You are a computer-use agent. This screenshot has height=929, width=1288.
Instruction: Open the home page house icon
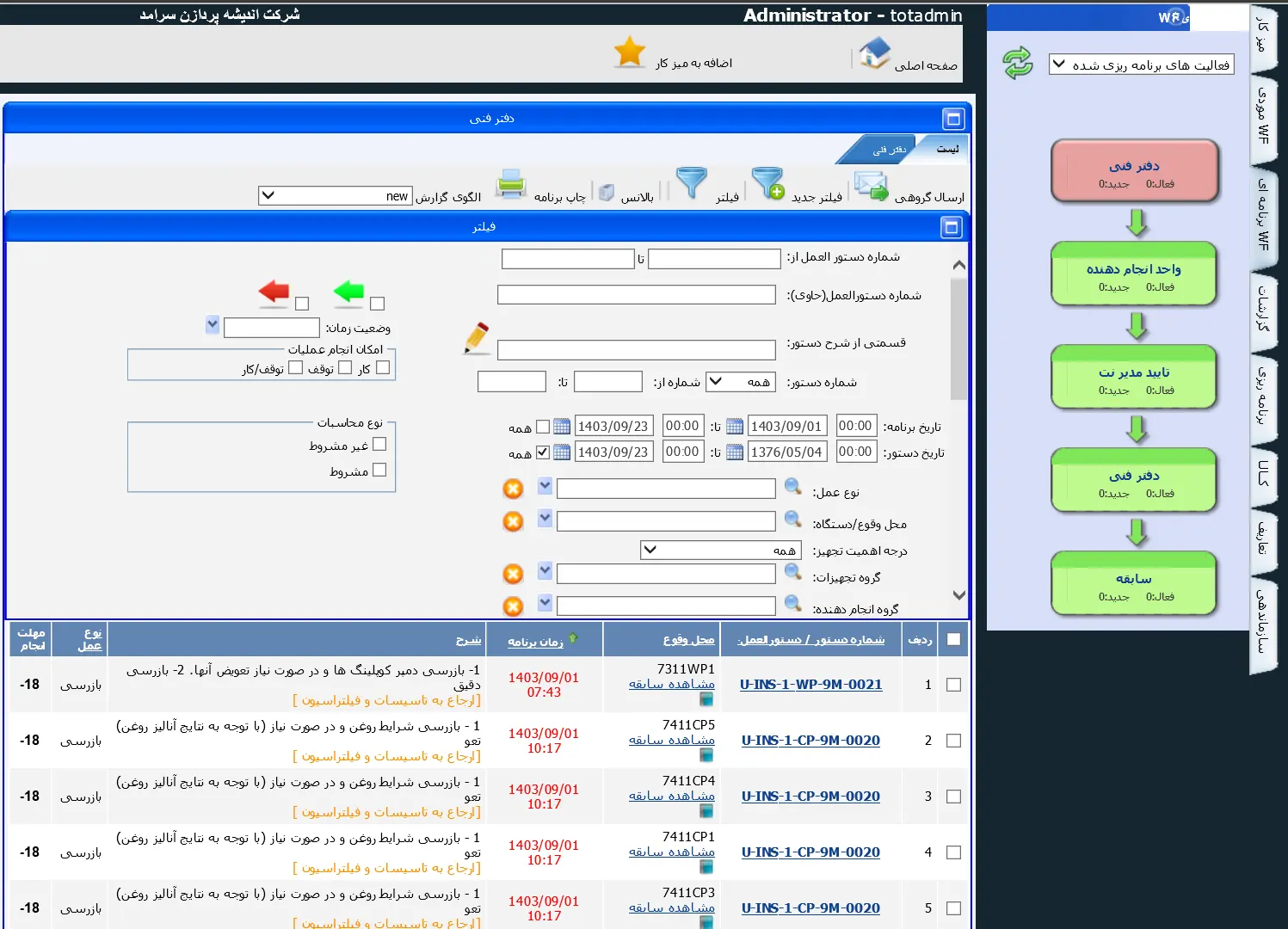(x=874, y=53)
